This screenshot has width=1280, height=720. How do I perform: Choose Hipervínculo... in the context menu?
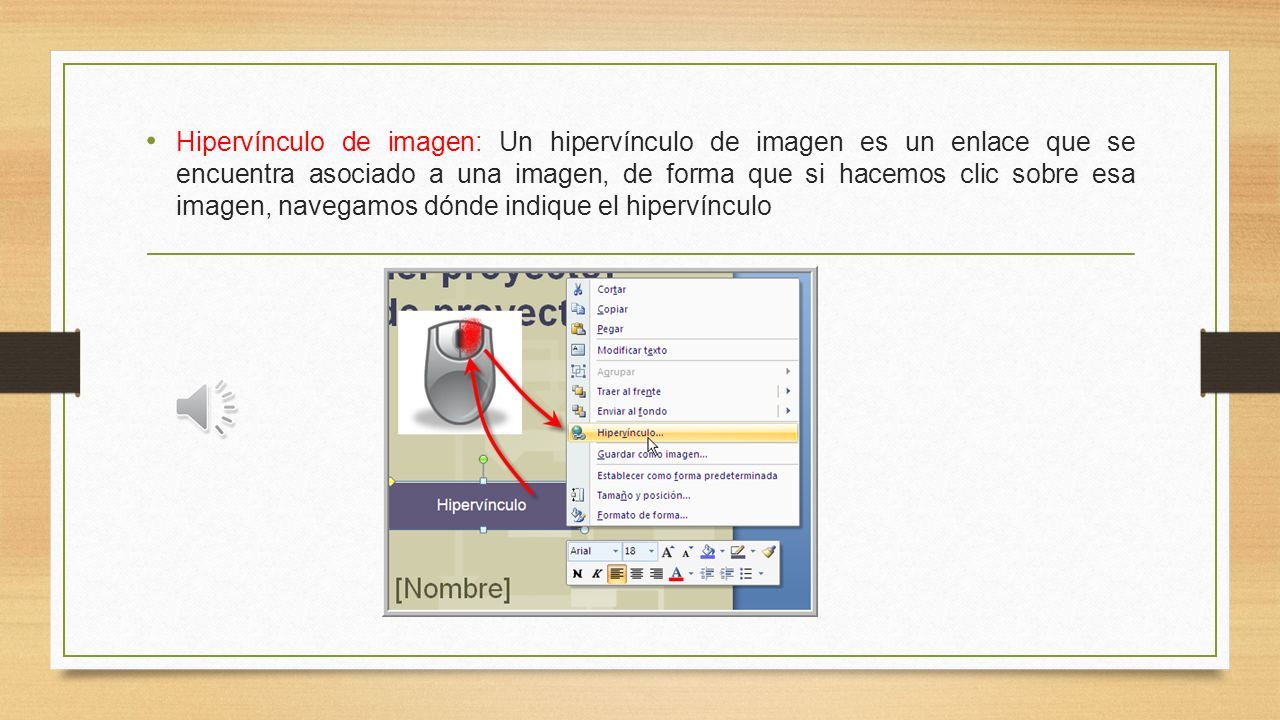coord(683,433)
